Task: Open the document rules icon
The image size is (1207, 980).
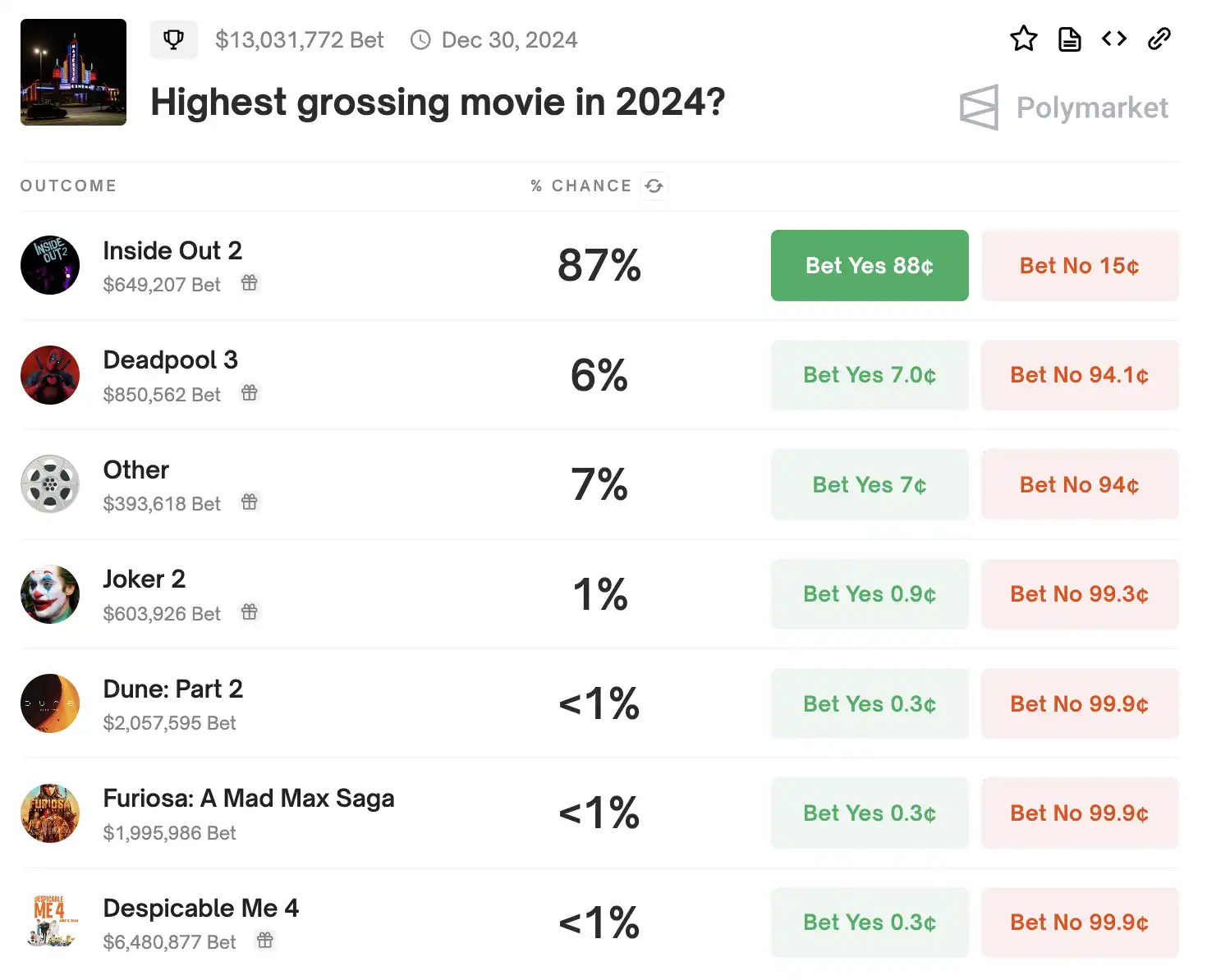Action: pos(1069,39)
